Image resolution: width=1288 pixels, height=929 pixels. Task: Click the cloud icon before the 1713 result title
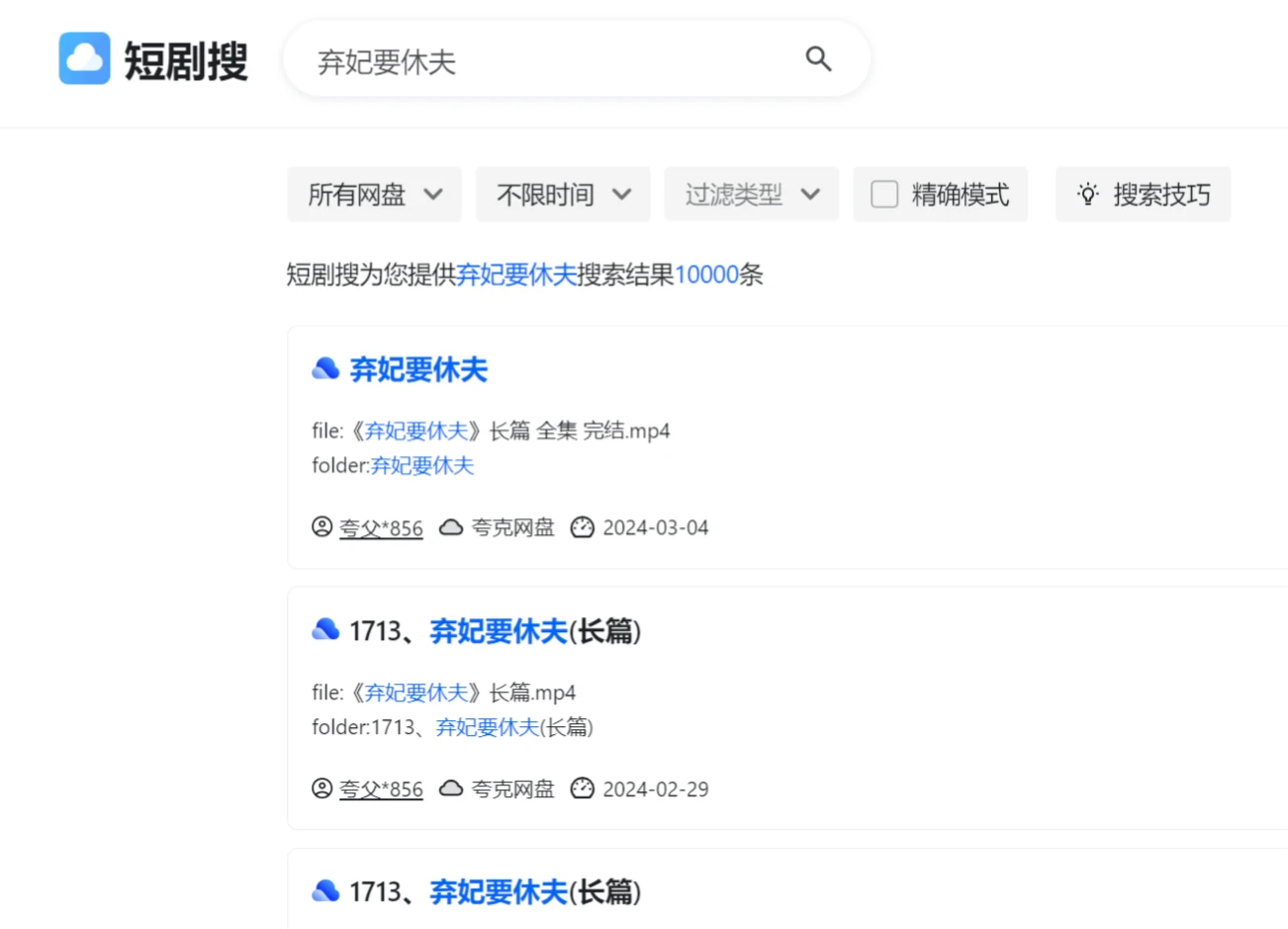(324, 628)
